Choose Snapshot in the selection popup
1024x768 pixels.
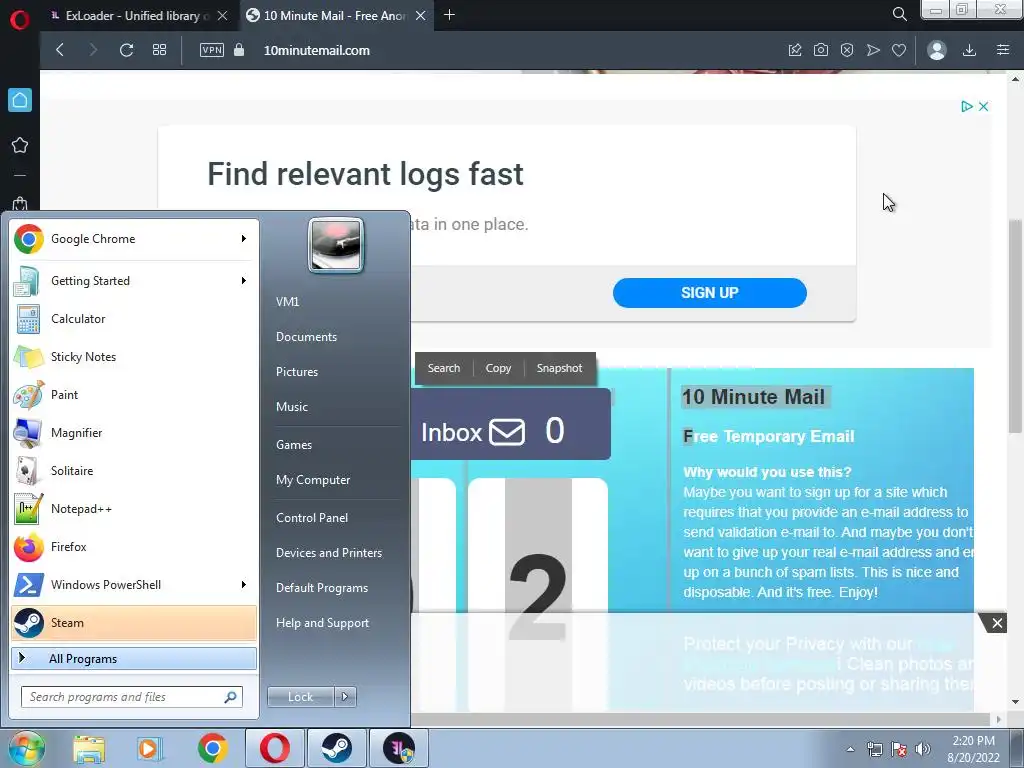click(559, 368)
